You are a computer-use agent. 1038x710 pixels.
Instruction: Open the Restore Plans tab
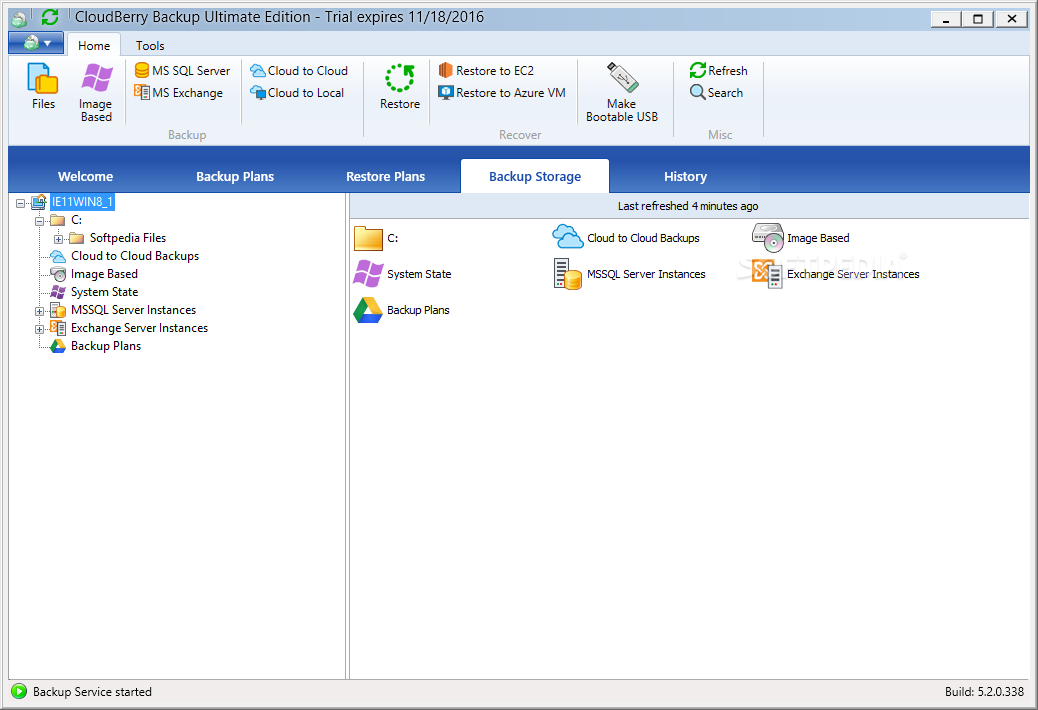(x=385, y=177)
